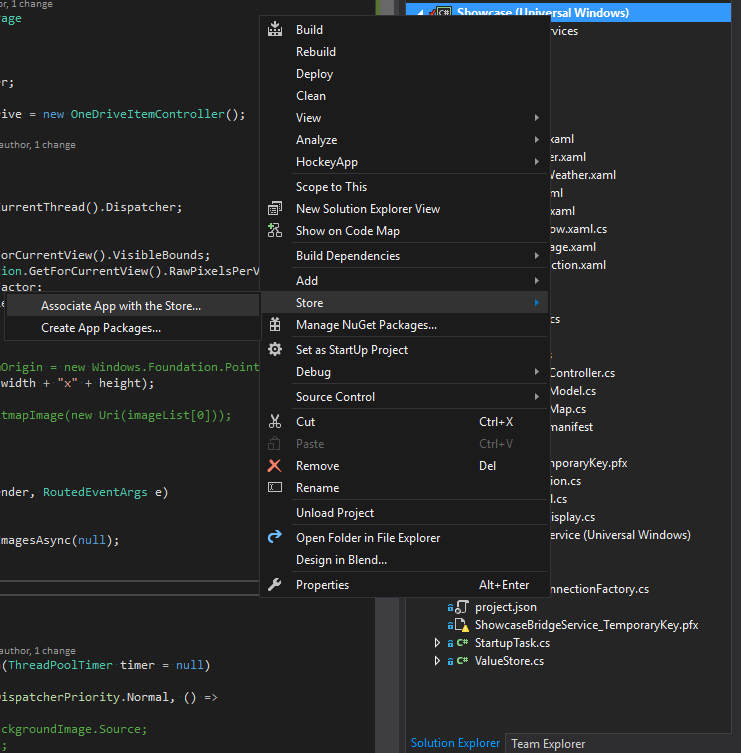The width and height of the screenshot is (741, 753).
Task: Collapse the Showcase (Universal Windows) project node
Action: point(419,13)
